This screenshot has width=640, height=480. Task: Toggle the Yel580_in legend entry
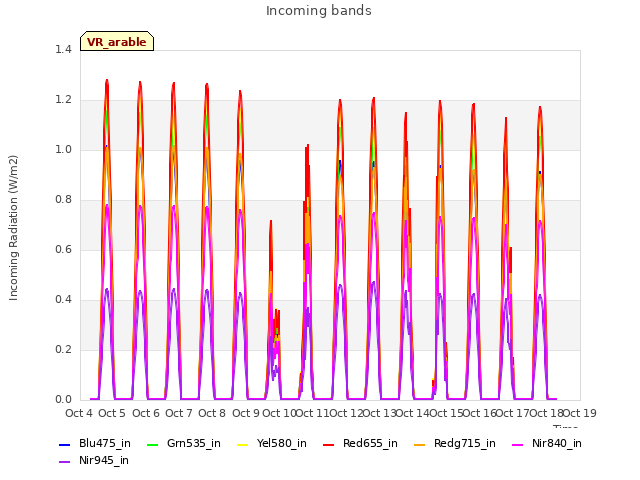click(x=272, y=443)
